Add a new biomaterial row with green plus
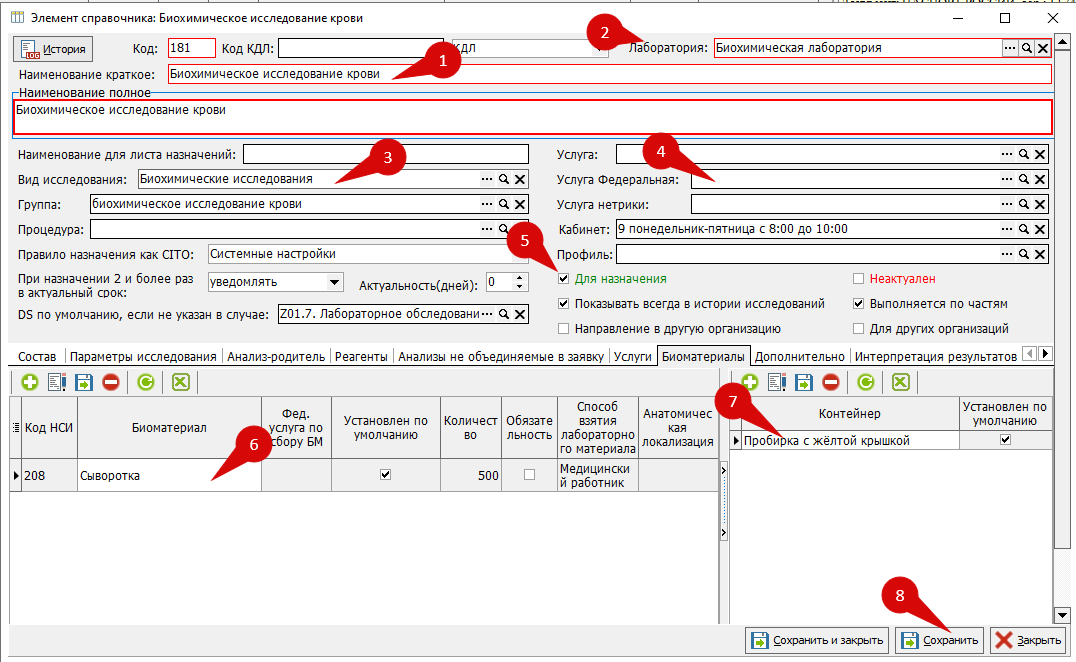Viewport: 1076px width, 662px height. coord(30,382)
